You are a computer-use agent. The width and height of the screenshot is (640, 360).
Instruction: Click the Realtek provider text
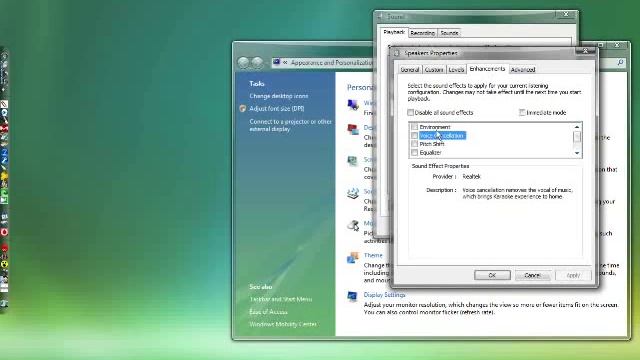[x=471, y=176]
